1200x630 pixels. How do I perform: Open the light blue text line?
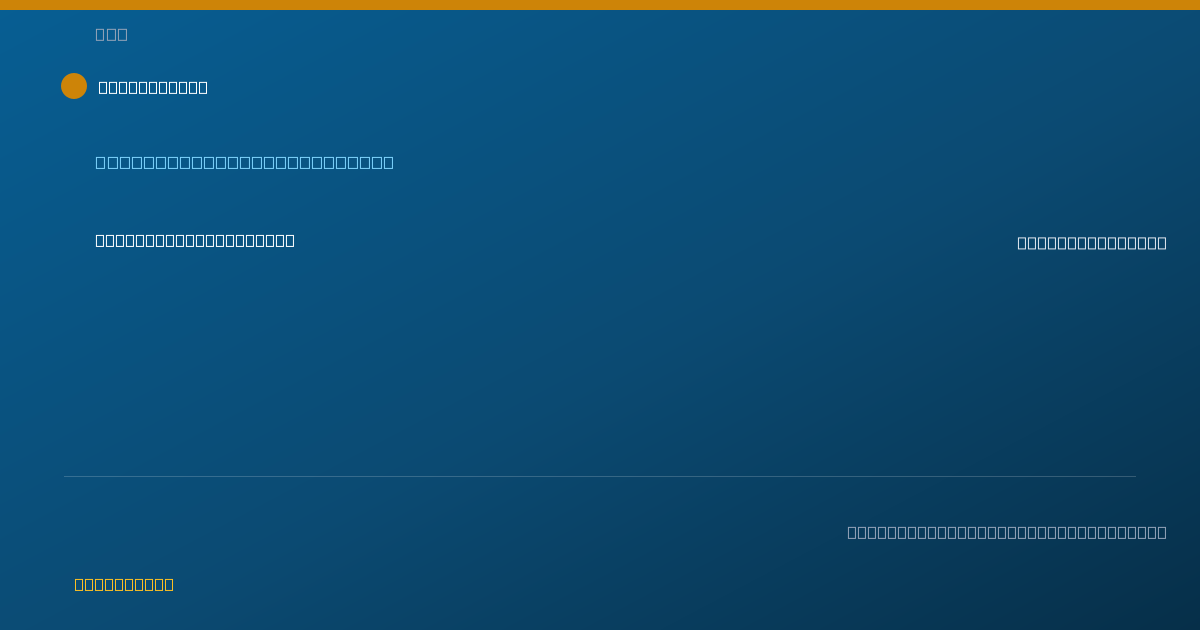[x=244, y=162]
